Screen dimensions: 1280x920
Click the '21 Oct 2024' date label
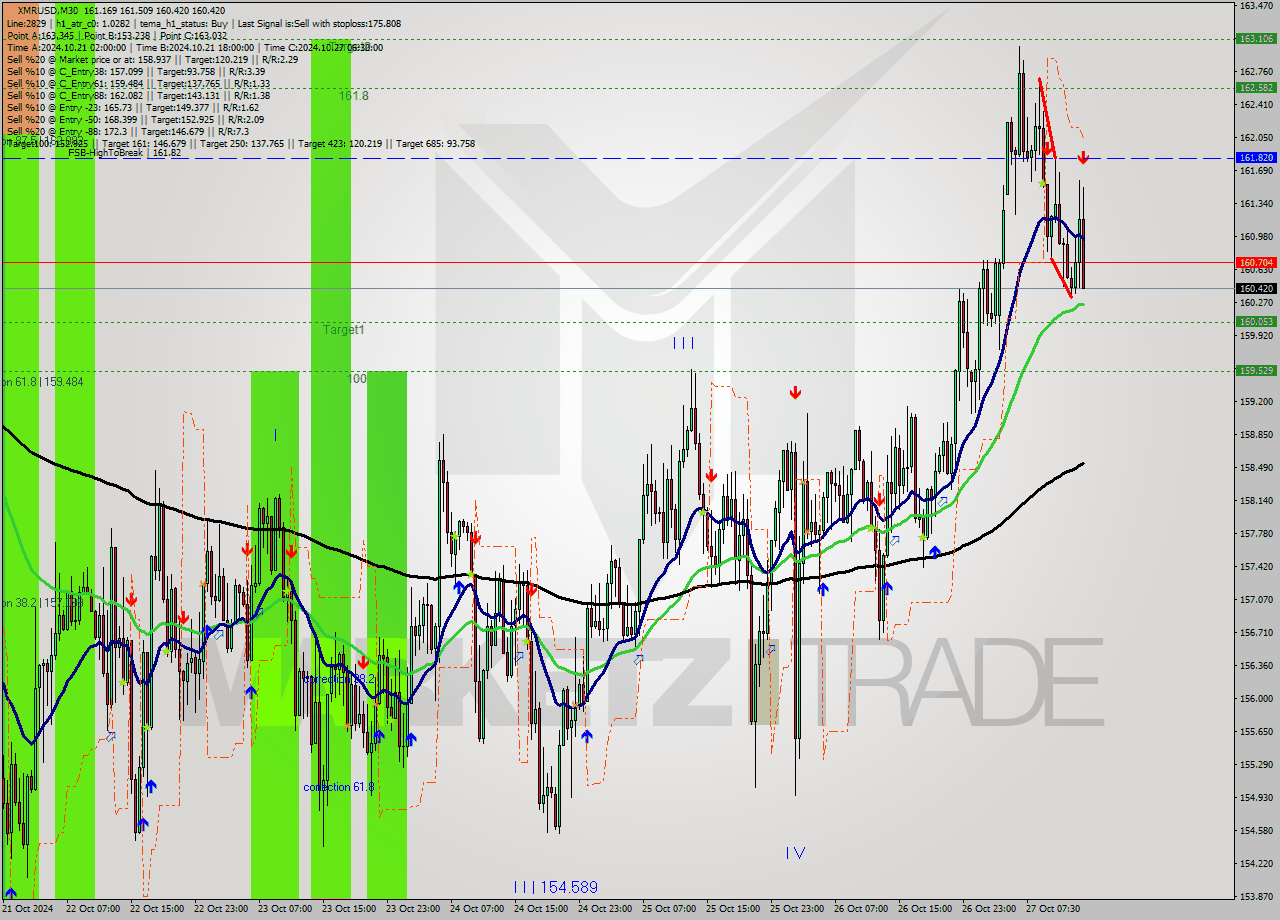tap(27, 910)
